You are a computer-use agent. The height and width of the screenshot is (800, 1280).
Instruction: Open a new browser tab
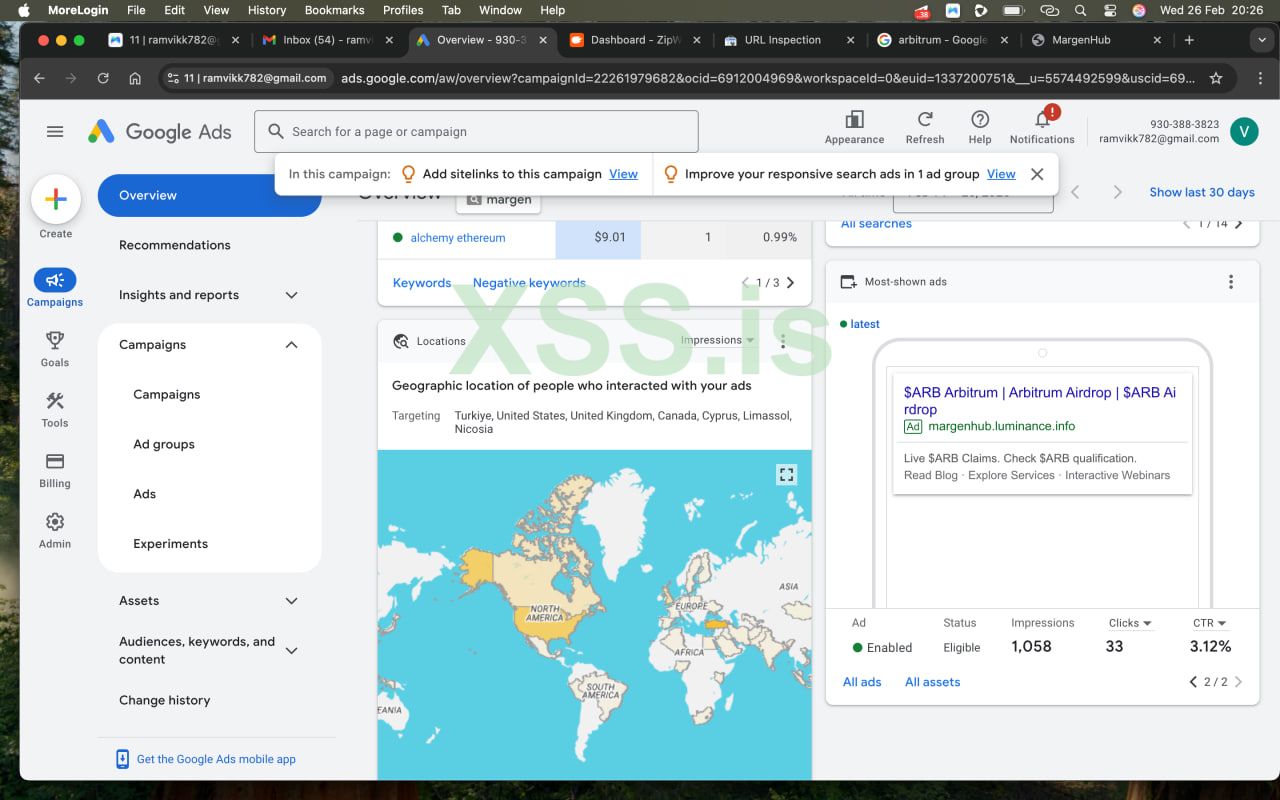1189,40
